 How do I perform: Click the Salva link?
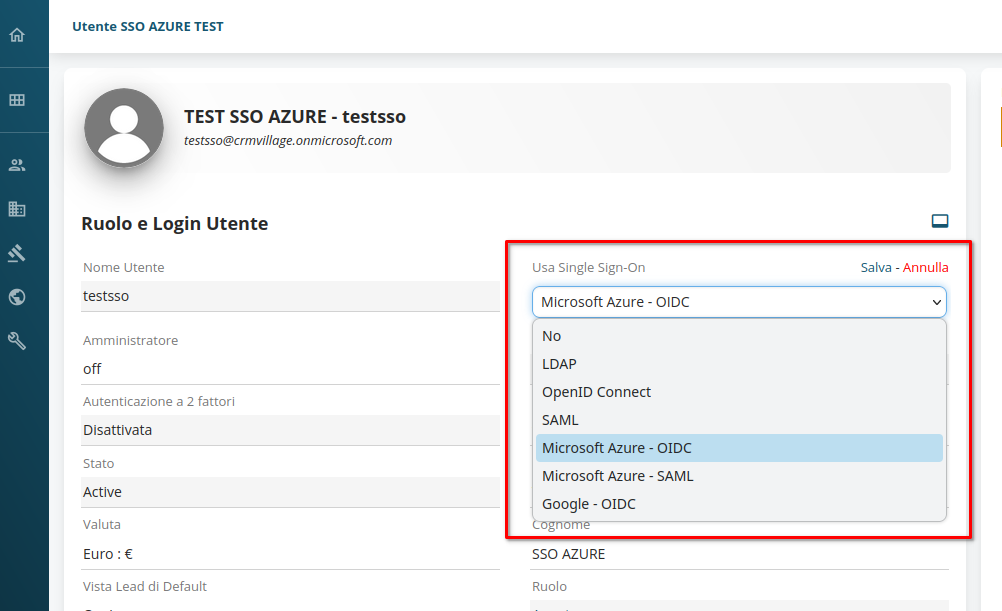point(875,268)
